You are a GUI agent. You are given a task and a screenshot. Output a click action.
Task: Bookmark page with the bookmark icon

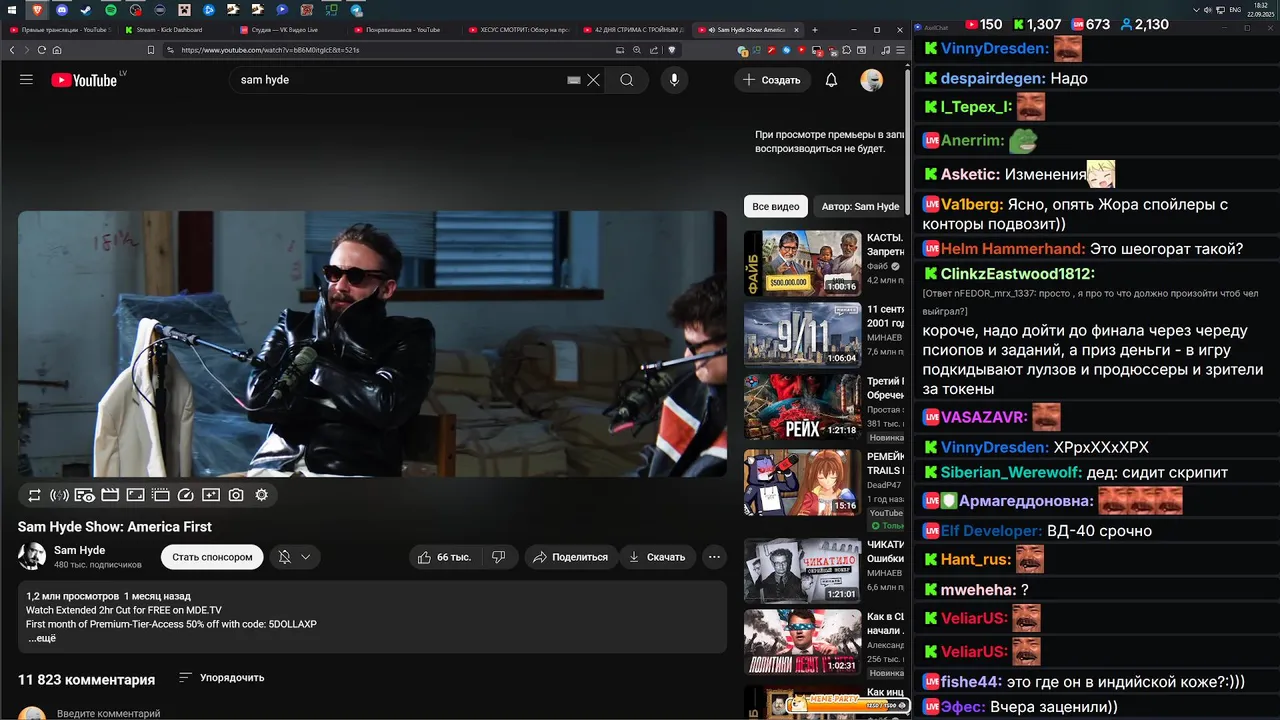(150, 50)
